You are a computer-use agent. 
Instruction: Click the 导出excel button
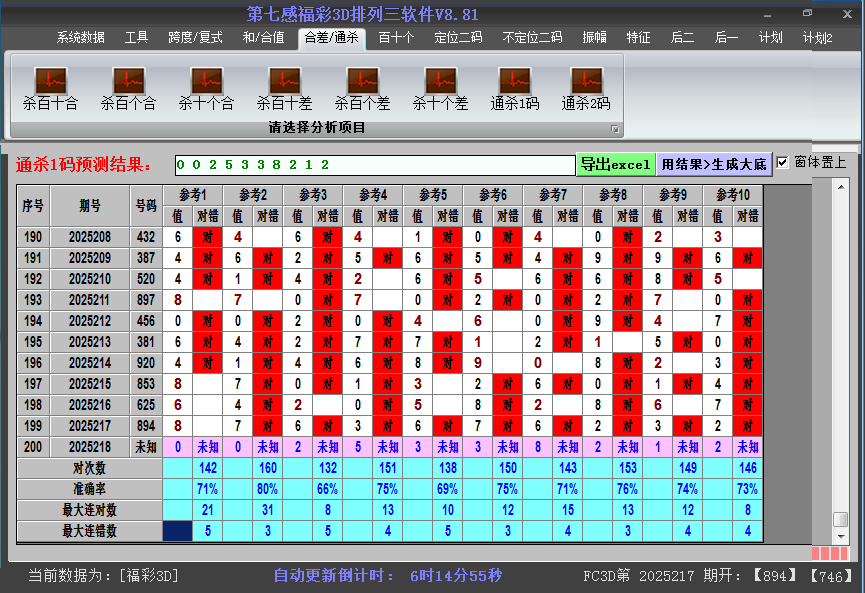(616, 164)
